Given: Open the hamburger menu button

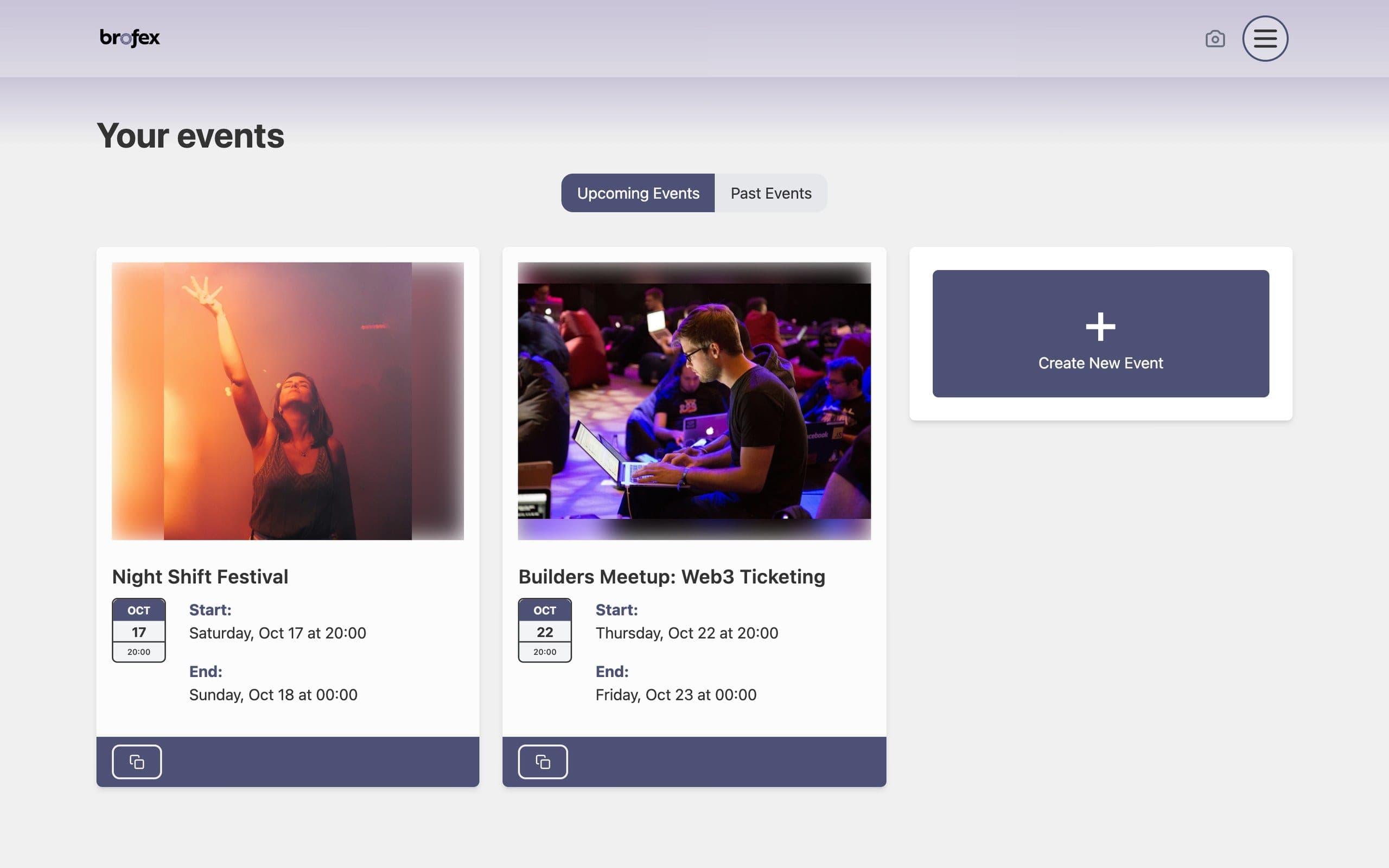Looking at the screenshot, I should [x=1264, y=39].
